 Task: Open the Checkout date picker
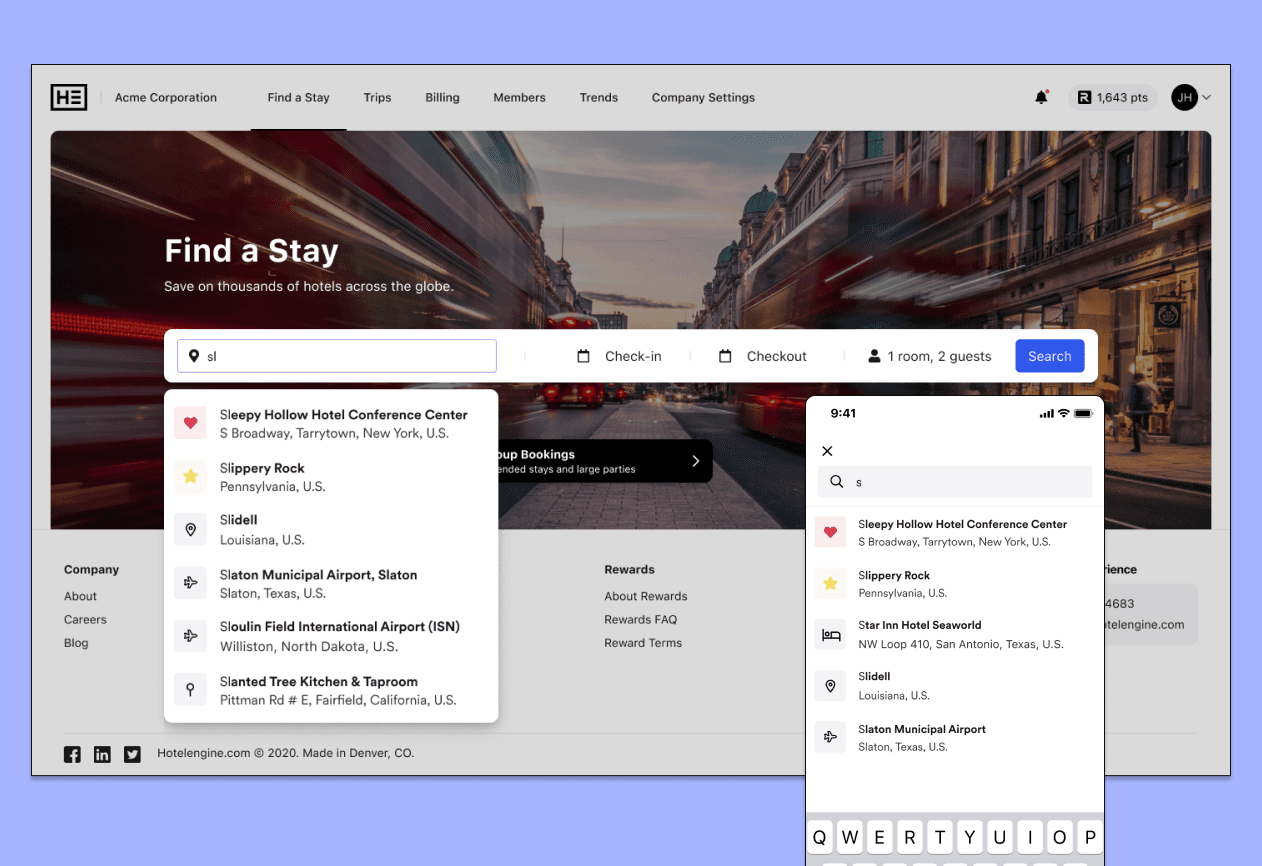pos(763,356)
